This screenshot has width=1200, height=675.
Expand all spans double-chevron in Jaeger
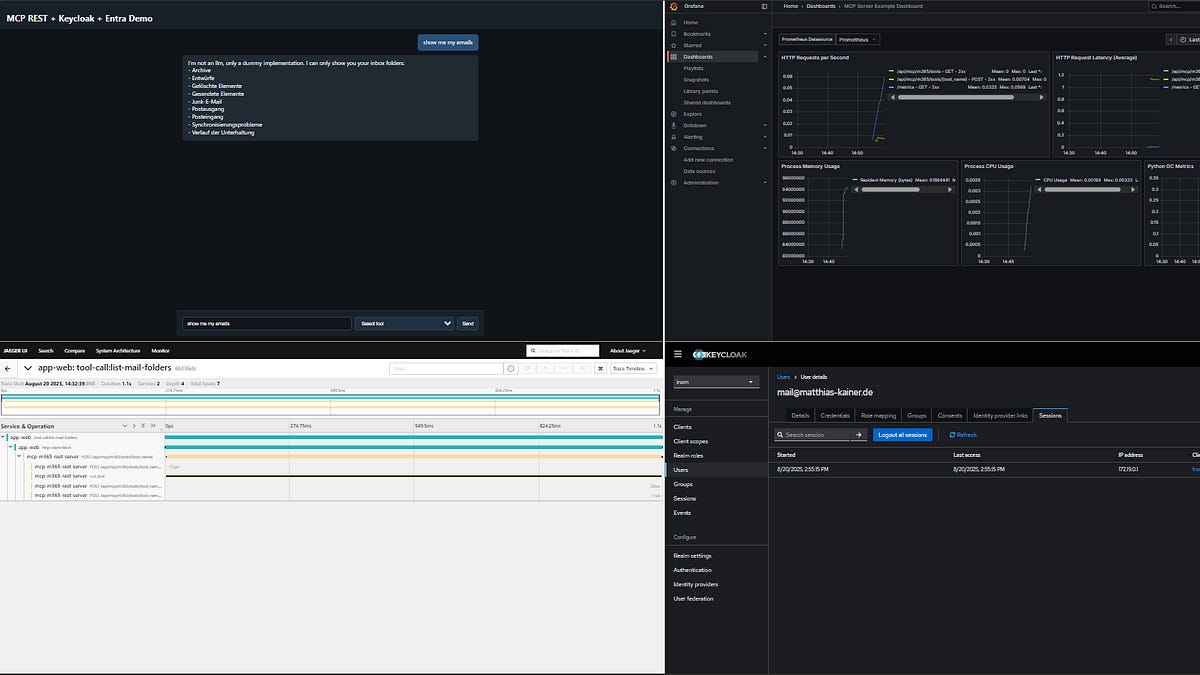point(143,426)
